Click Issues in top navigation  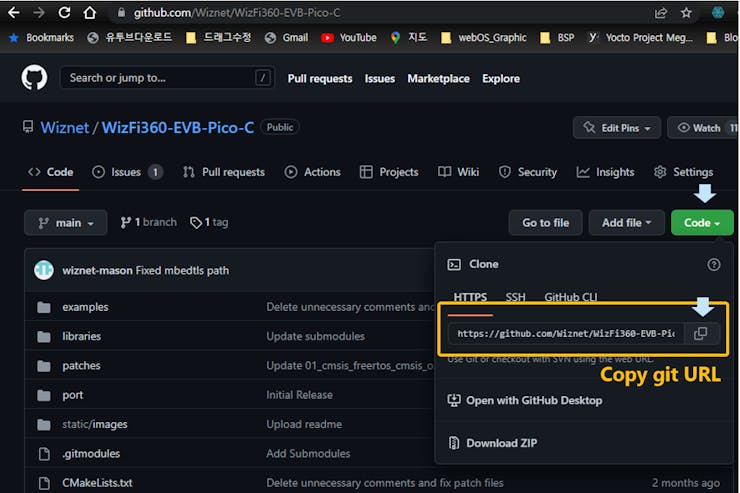(380, 79)
